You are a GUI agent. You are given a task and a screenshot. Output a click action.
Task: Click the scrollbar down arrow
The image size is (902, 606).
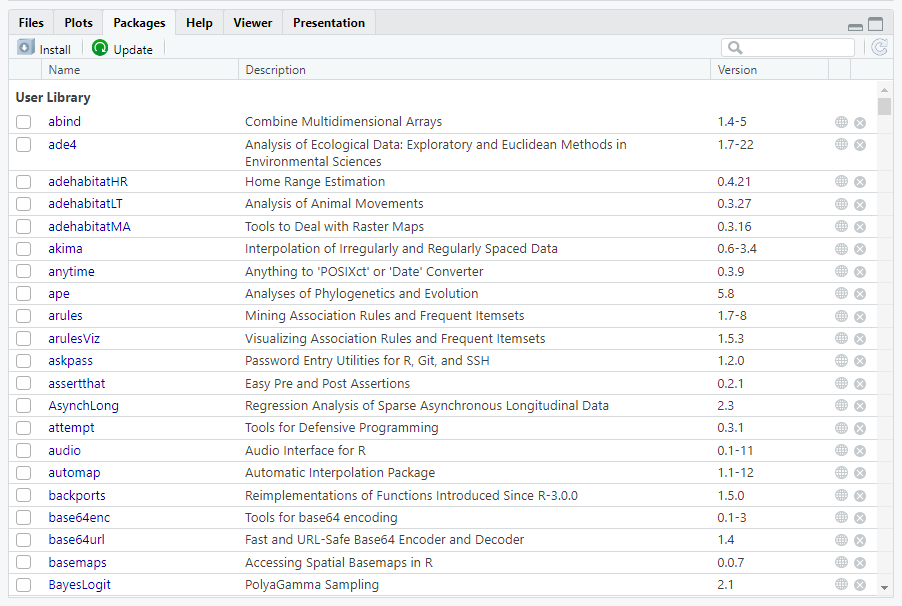tap(884, 587)
